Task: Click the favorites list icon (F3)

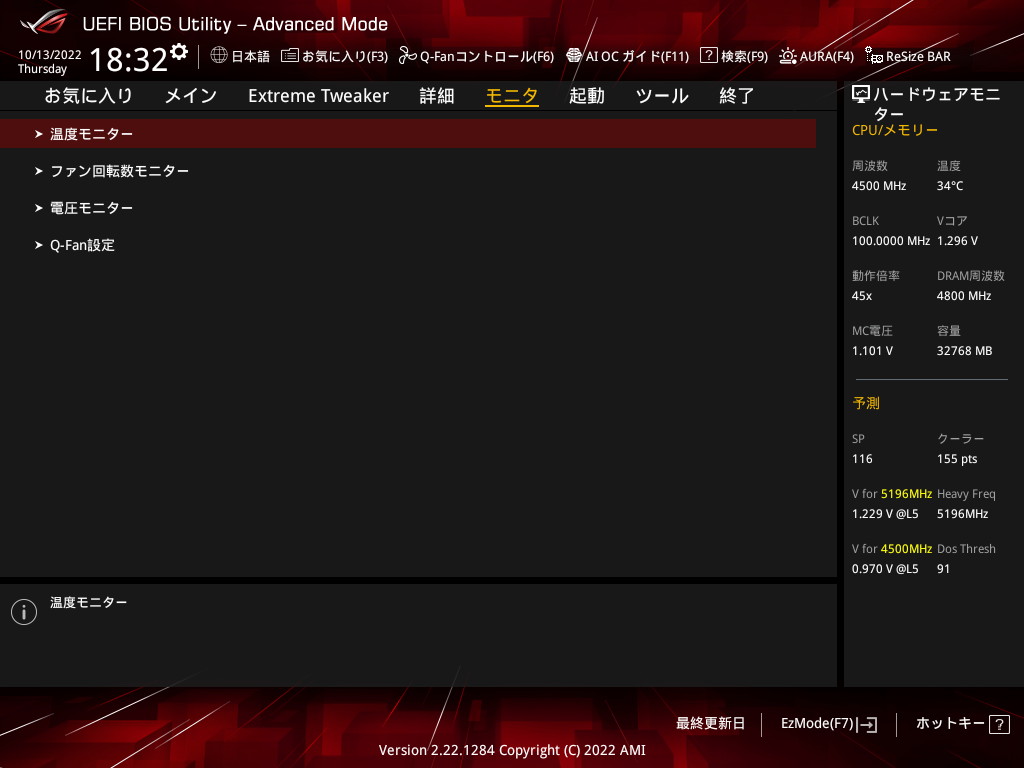Action: pyautogui.click(x=289, y=56)
